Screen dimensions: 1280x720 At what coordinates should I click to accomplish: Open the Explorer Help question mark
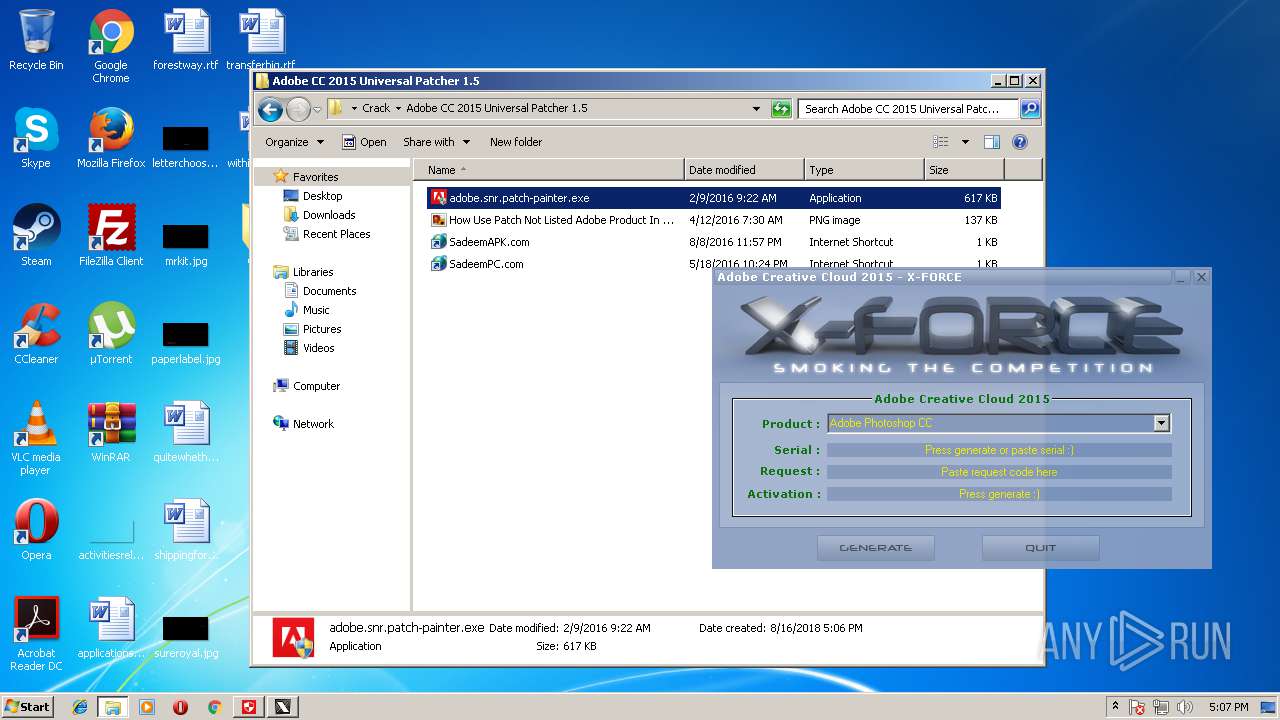[x=1020, y=142]
